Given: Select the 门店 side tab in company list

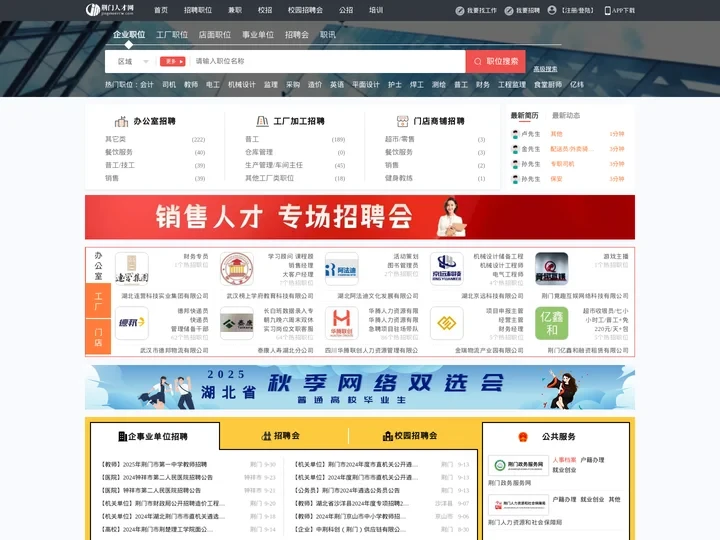Looking at the screenshot, I should pyautogui.click(x=98, y=337).
